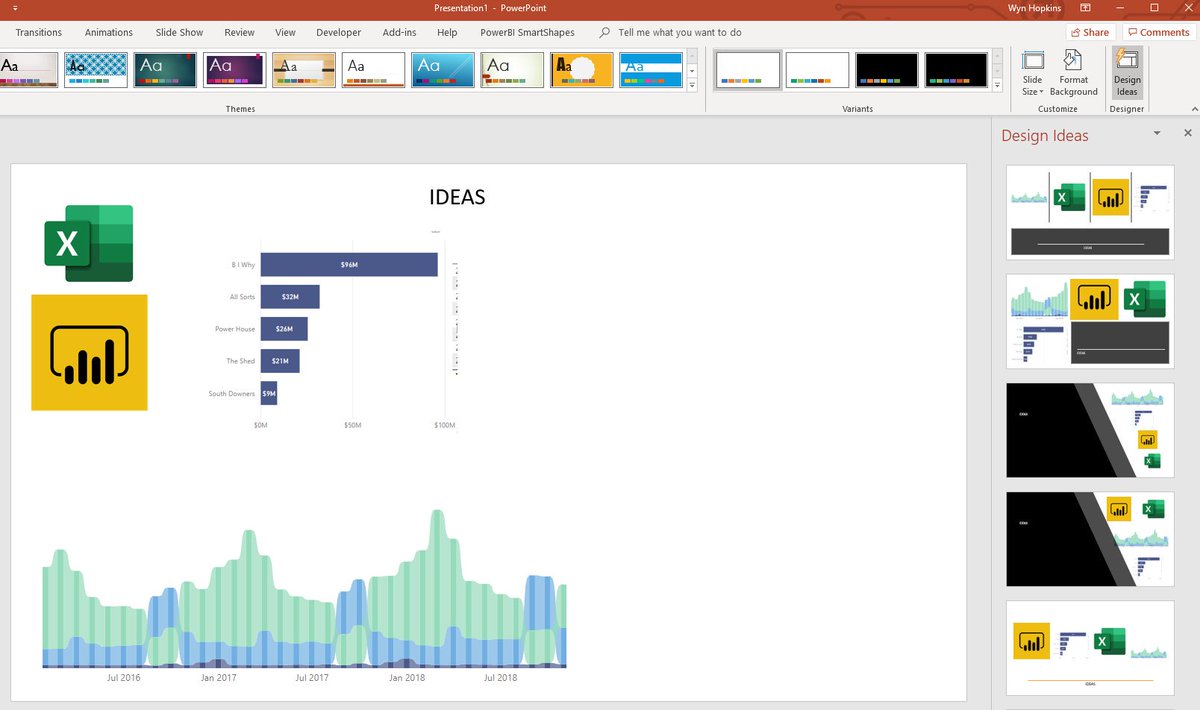Open the Comments pane

1157,32
